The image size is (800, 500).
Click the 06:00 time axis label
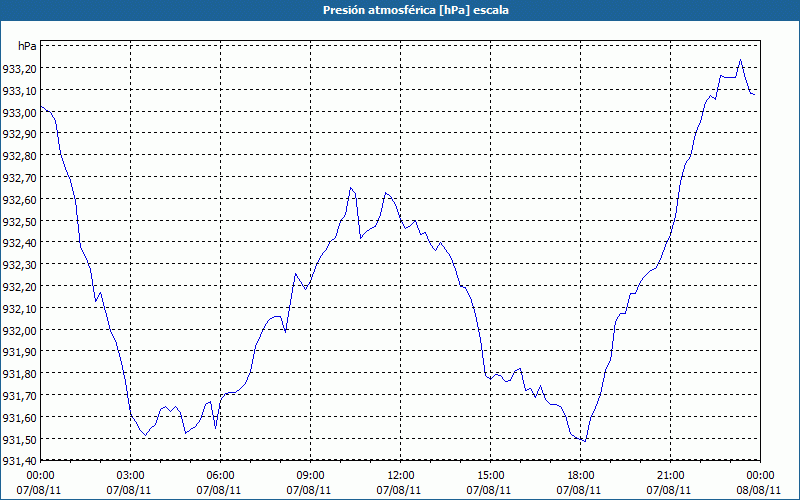(x=220, y=476)
